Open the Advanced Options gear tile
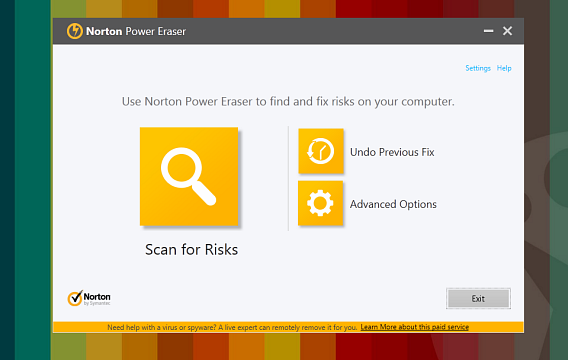568x360 pixels. 320,203
